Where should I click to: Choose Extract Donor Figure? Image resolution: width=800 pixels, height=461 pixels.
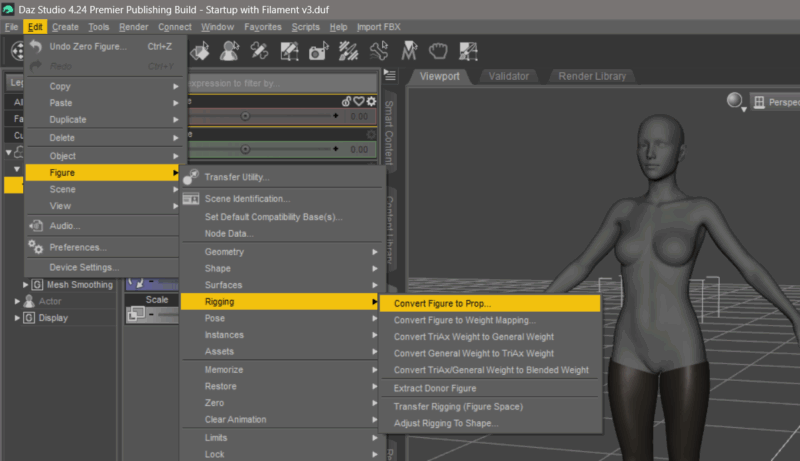(x=491, y=388)
